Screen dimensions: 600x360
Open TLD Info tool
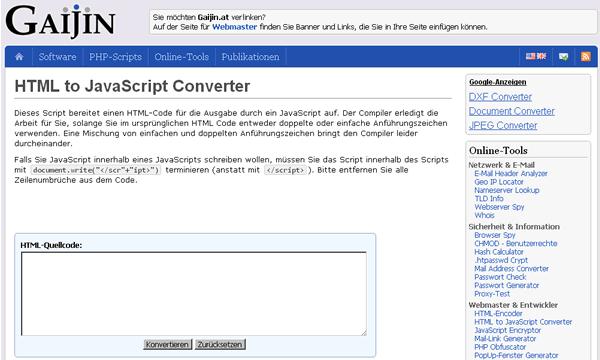pos(489,199)
